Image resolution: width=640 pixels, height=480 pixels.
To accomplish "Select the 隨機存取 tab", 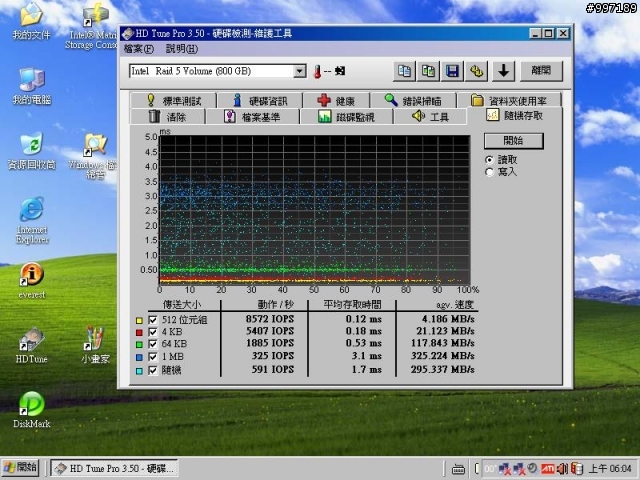I will pos(515,116).
